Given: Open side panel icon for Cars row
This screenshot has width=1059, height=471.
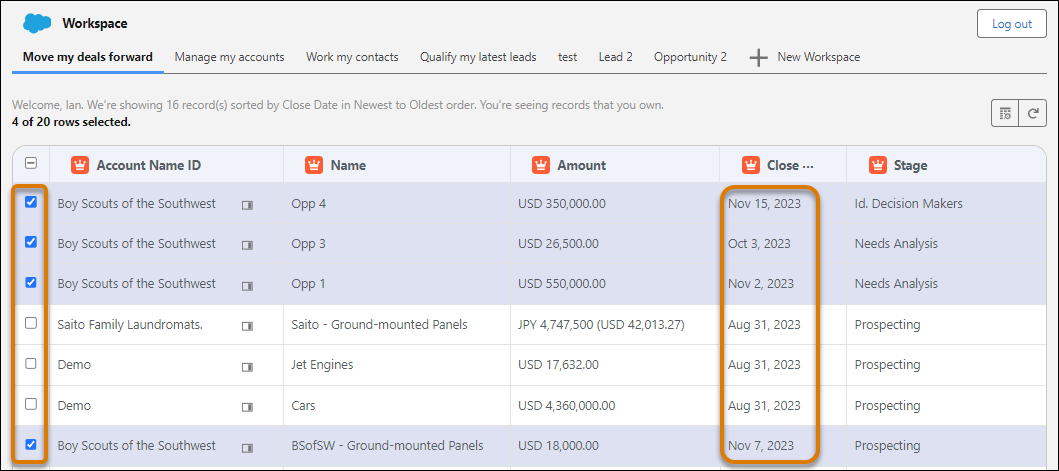Looking at the screenshot, I should [247, 407].
